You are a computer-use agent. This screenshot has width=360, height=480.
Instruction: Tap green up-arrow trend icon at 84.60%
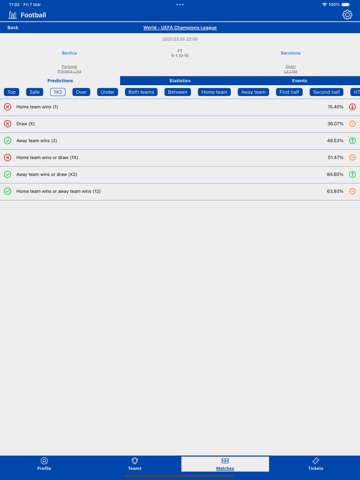[x=352, y=174]
